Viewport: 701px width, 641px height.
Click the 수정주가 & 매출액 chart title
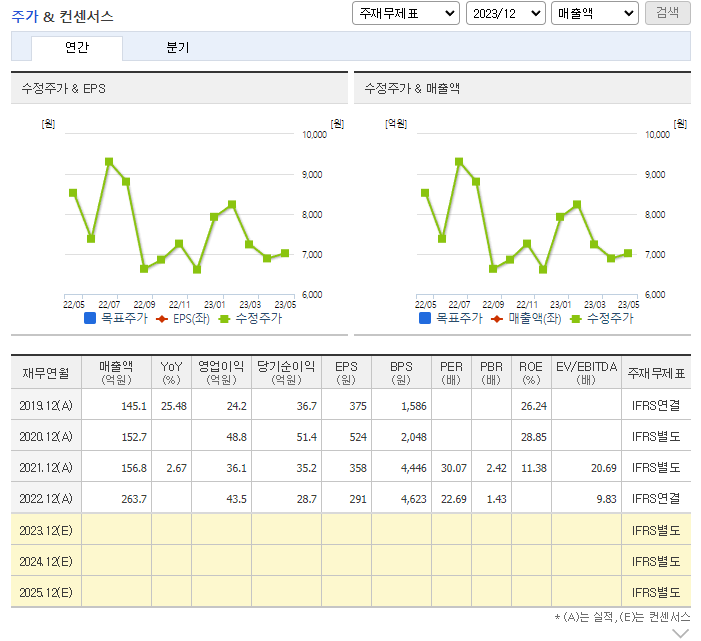pyautogui.click(x=412, y=89)
